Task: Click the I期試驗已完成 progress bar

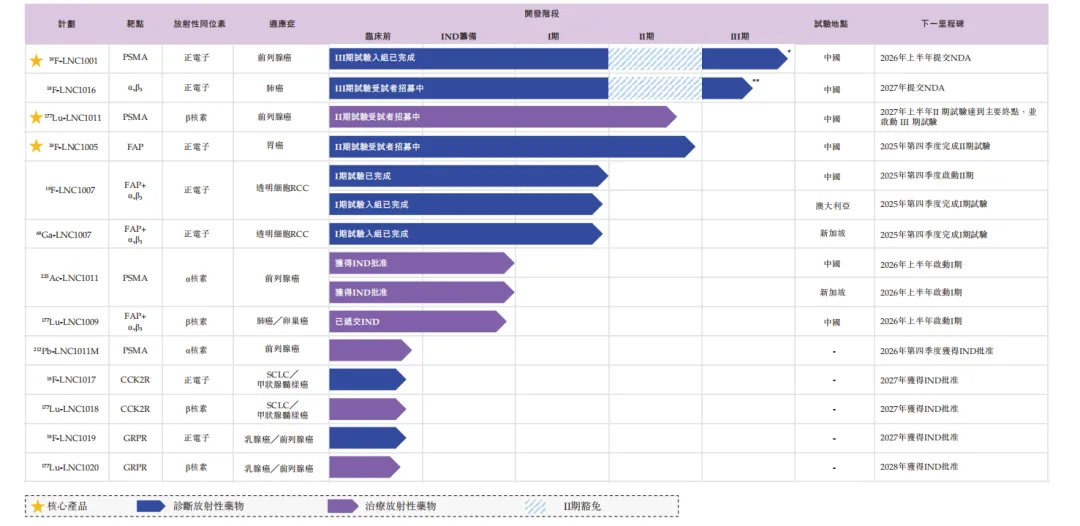Action: pos(467,176)
